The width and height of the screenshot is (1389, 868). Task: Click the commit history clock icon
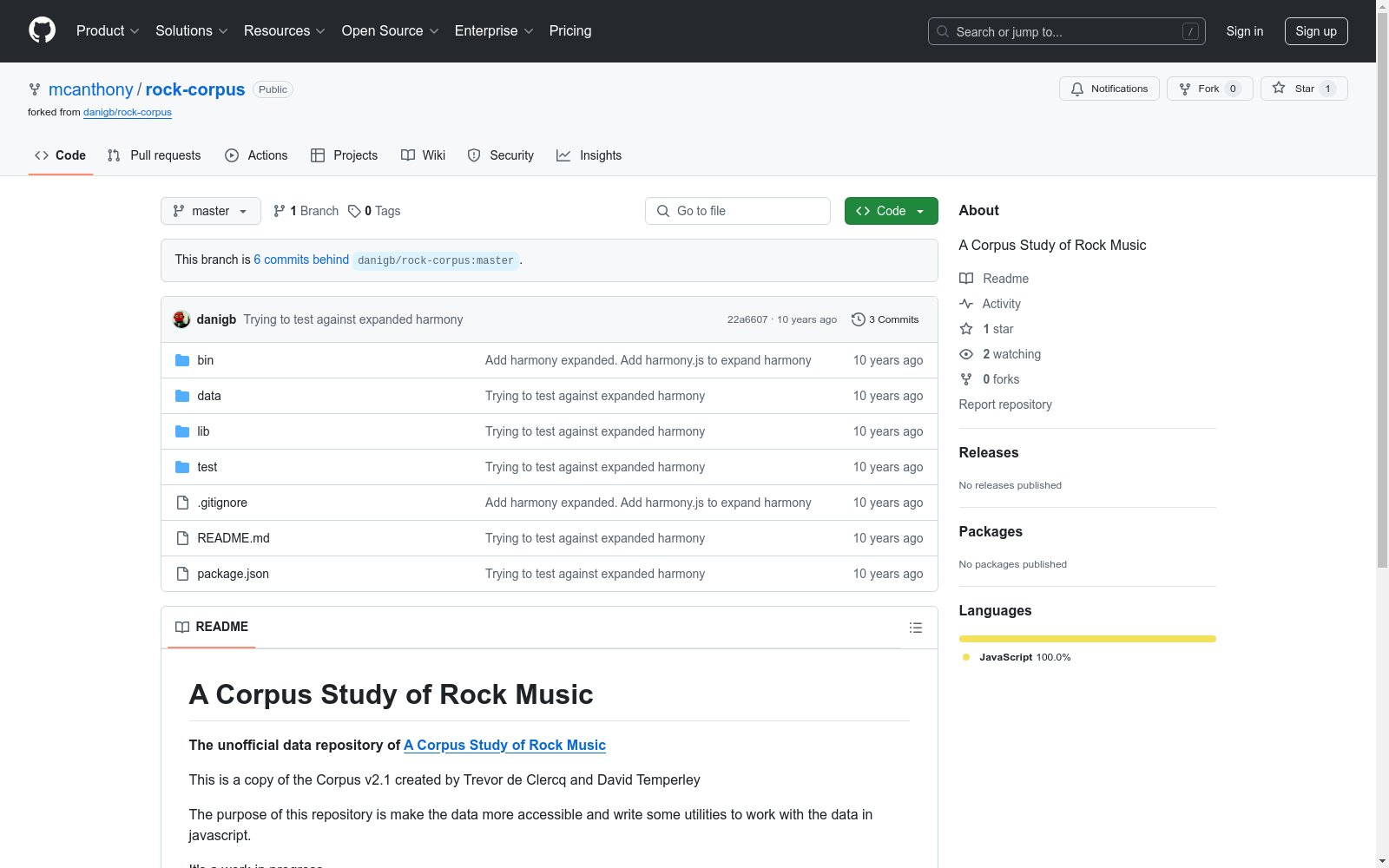tap(859, 319)
